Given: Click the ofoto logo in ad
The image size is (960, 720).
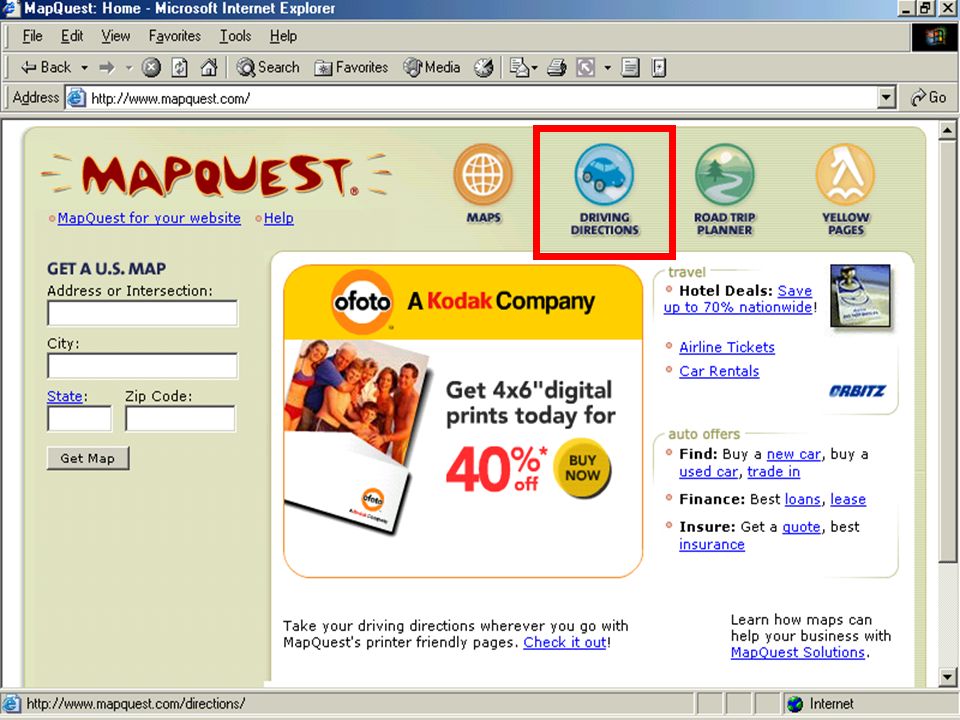Looking at the screenshot, I should click(362, 301).
